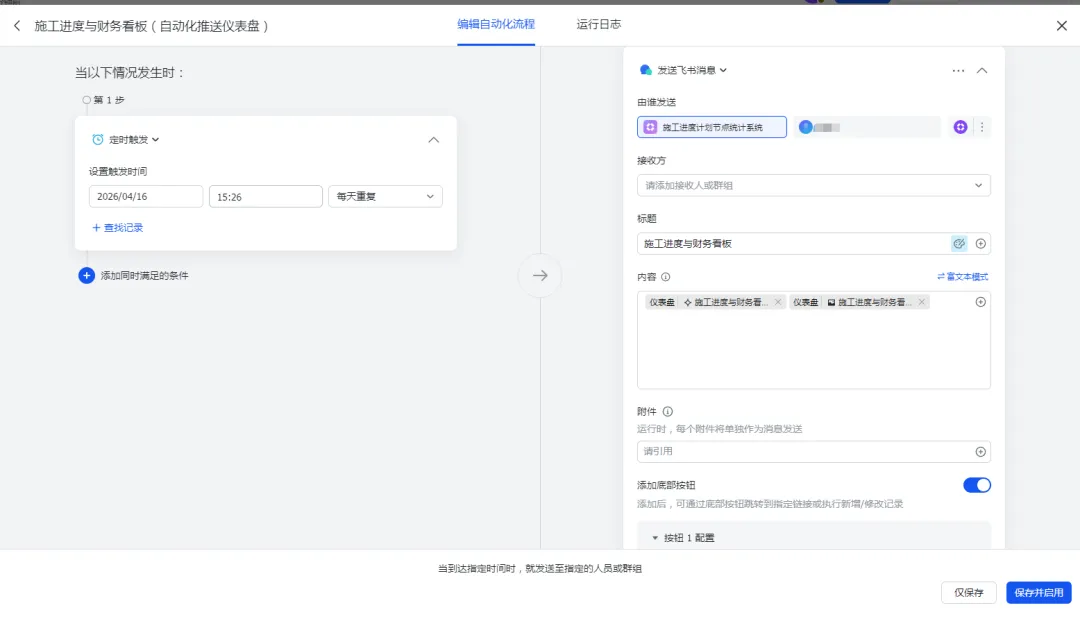Click the 发送飞书消息 chat bubble icon

click(645, 70)
